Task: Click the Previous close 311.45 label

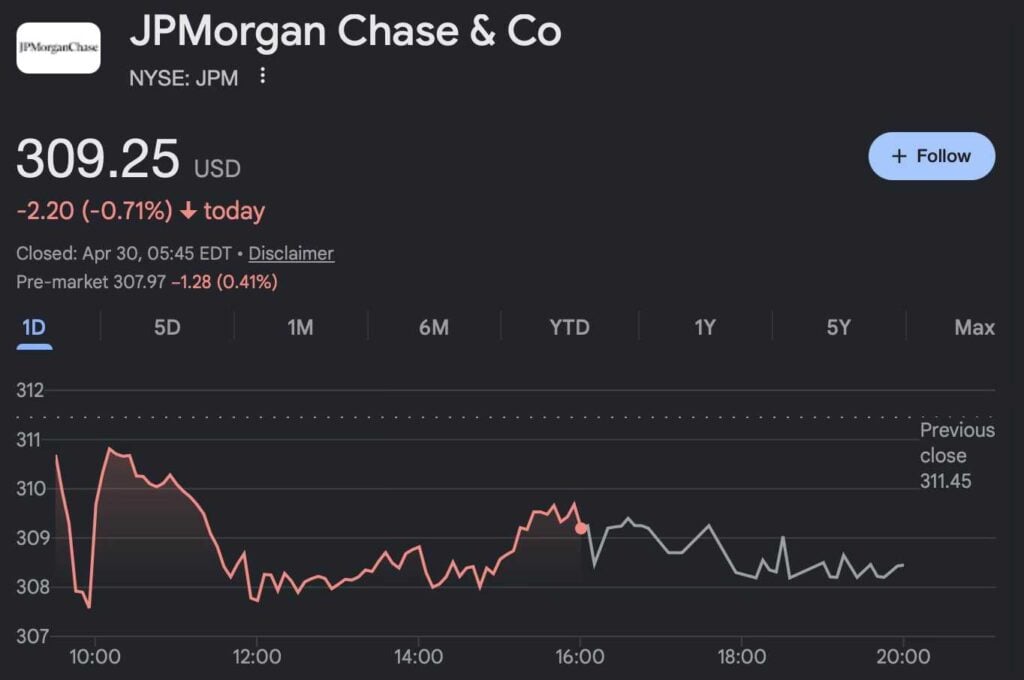Action: 956,456
